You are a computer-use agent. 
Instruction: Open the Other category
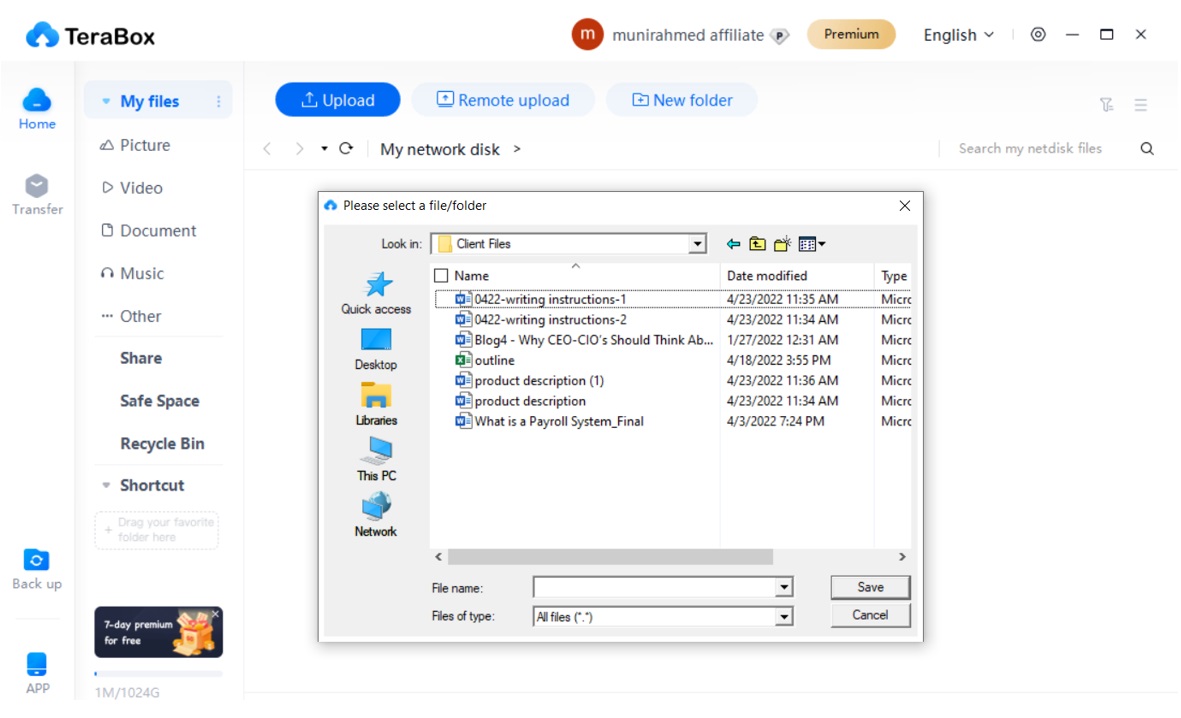[x=131, y=316]
